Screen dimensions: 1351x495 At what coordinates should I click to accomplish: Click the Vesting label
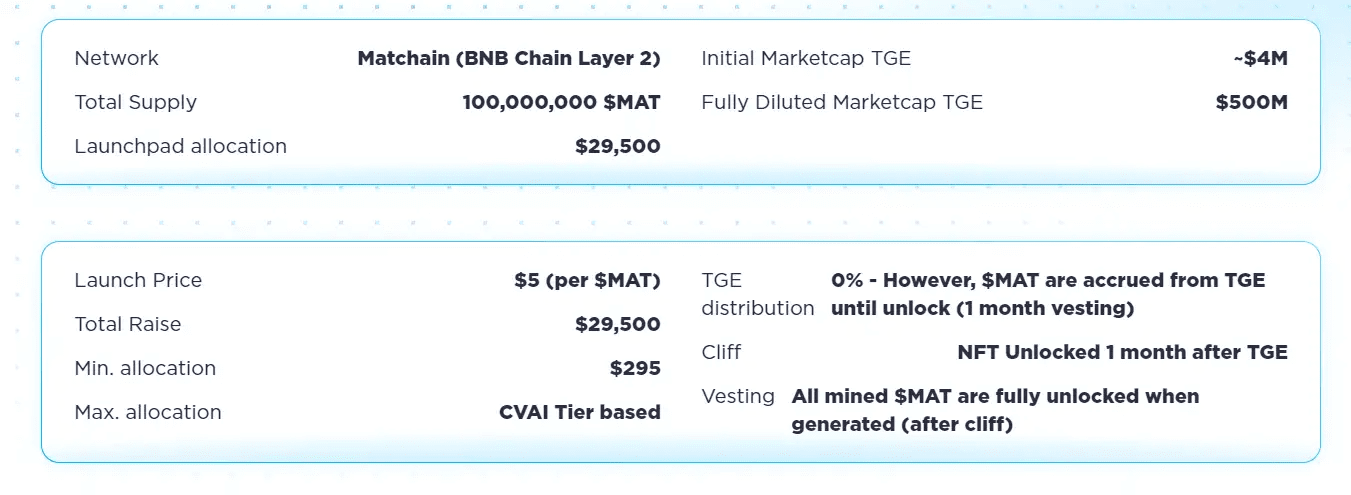click(738, 396)
